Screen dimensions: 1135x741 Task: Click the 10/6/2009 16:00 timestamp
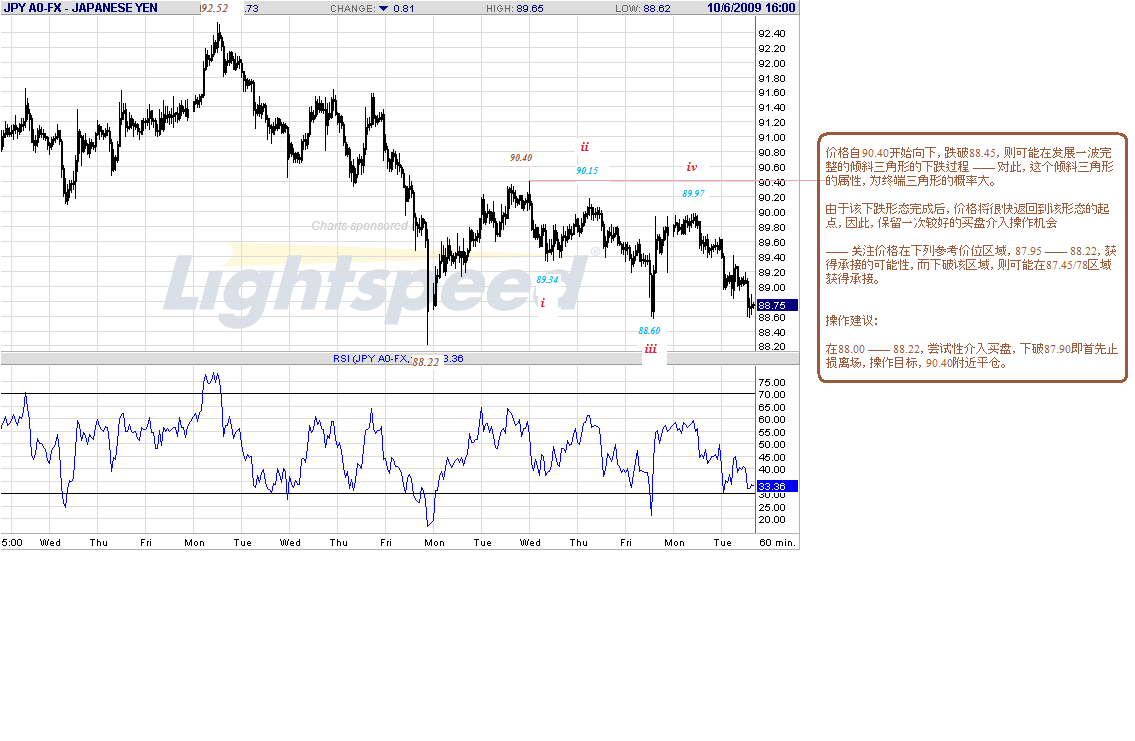[751, 8]
